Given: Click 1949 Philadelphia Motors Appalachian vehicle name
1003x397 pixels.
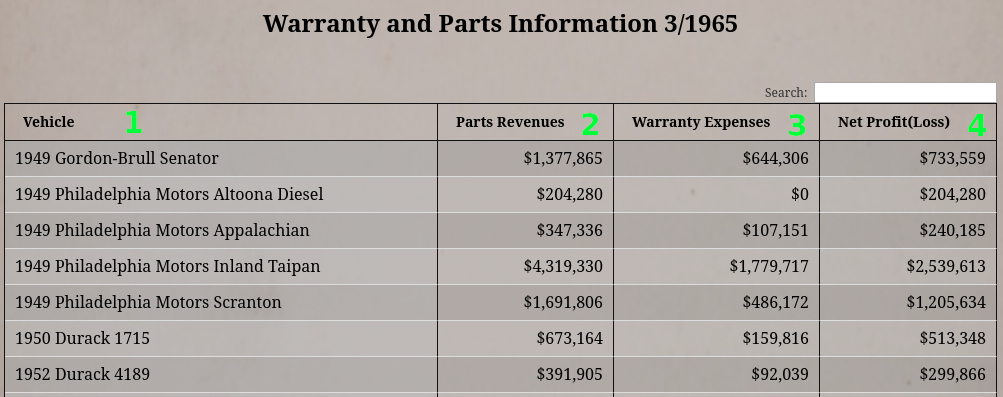Looking at the screenshot, I should click(162, 230).
